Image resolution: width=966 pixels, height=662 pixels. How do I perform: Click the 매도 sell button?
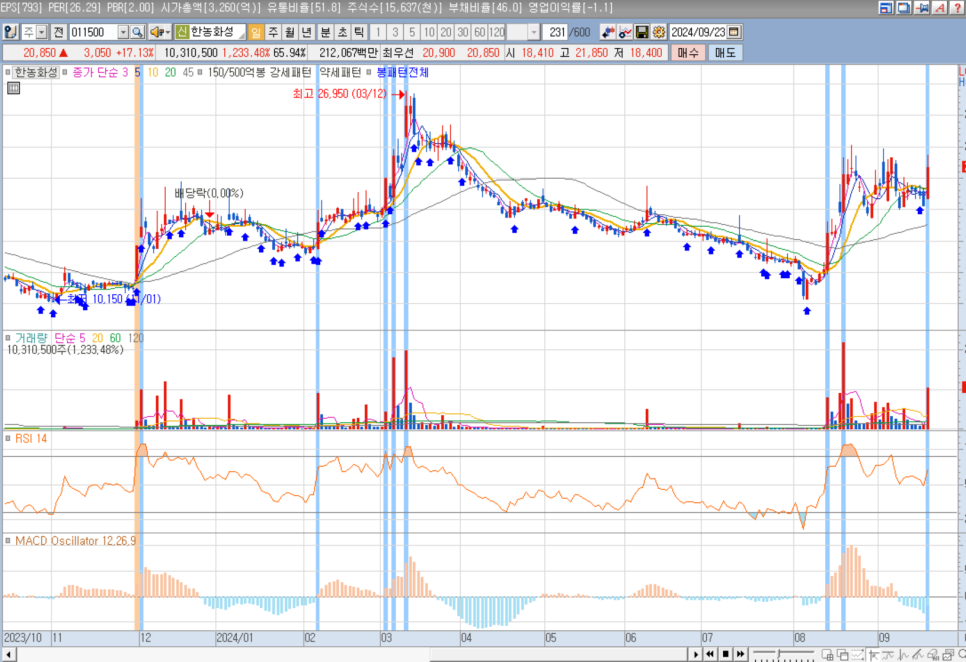[x=725, y=53]
